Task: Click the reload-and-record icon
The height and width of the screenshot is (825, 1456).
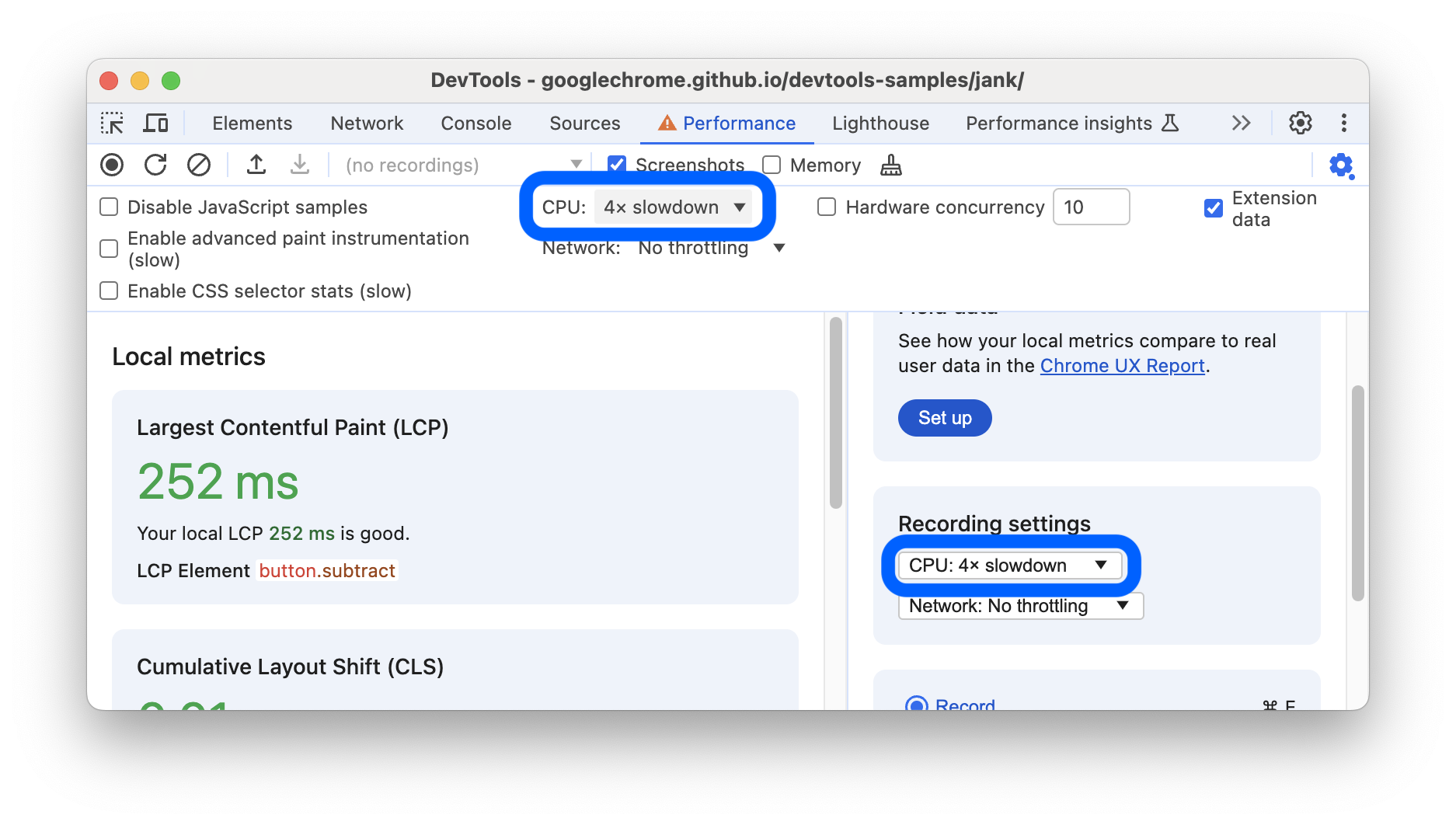Action: click(x=155, y=165)
